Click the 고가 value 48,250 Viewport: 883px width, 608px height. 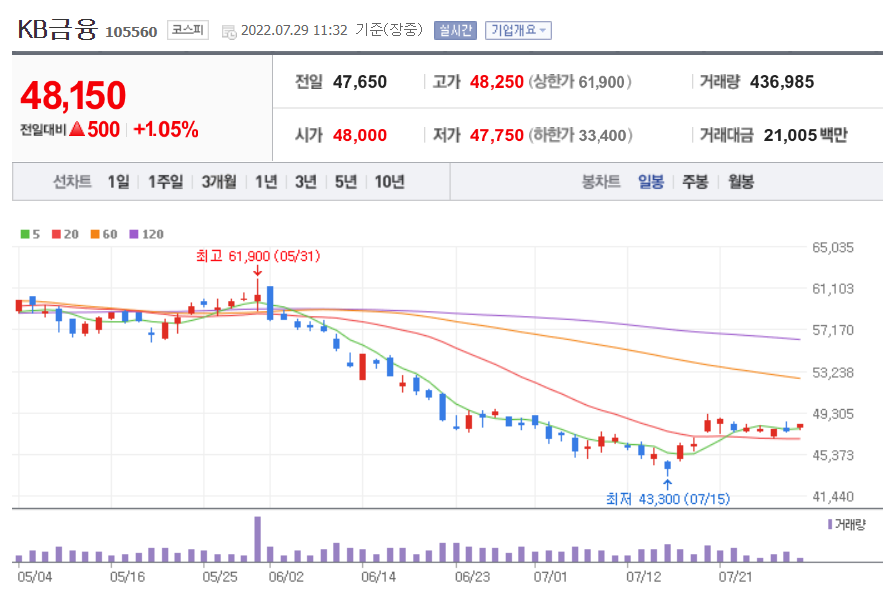497,82
